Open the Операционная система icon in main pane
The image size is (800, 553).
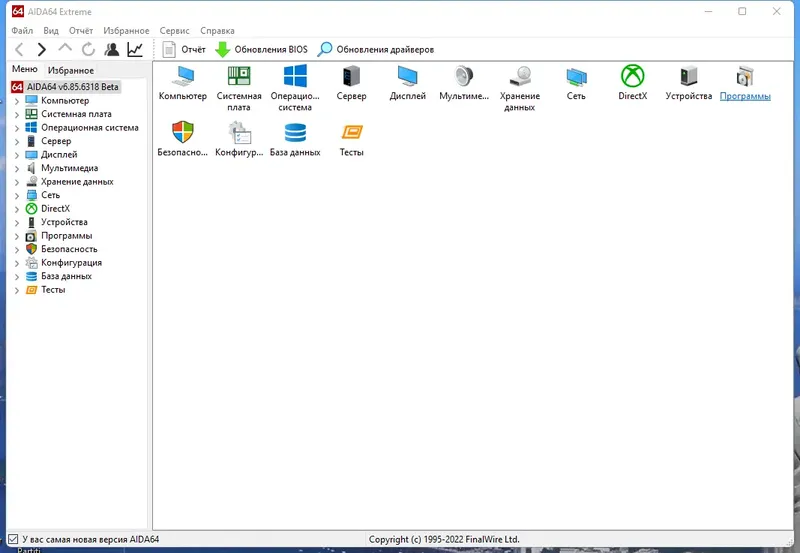295,76
